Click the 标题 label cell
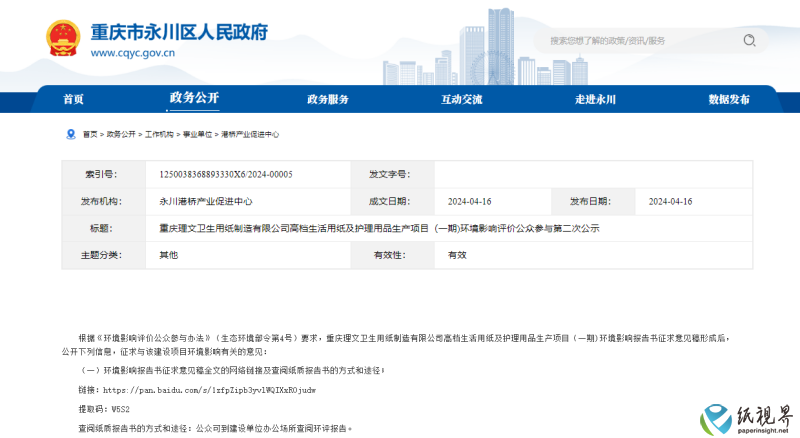The width and height of the screenshot is (800, 438). coord(104,228)
